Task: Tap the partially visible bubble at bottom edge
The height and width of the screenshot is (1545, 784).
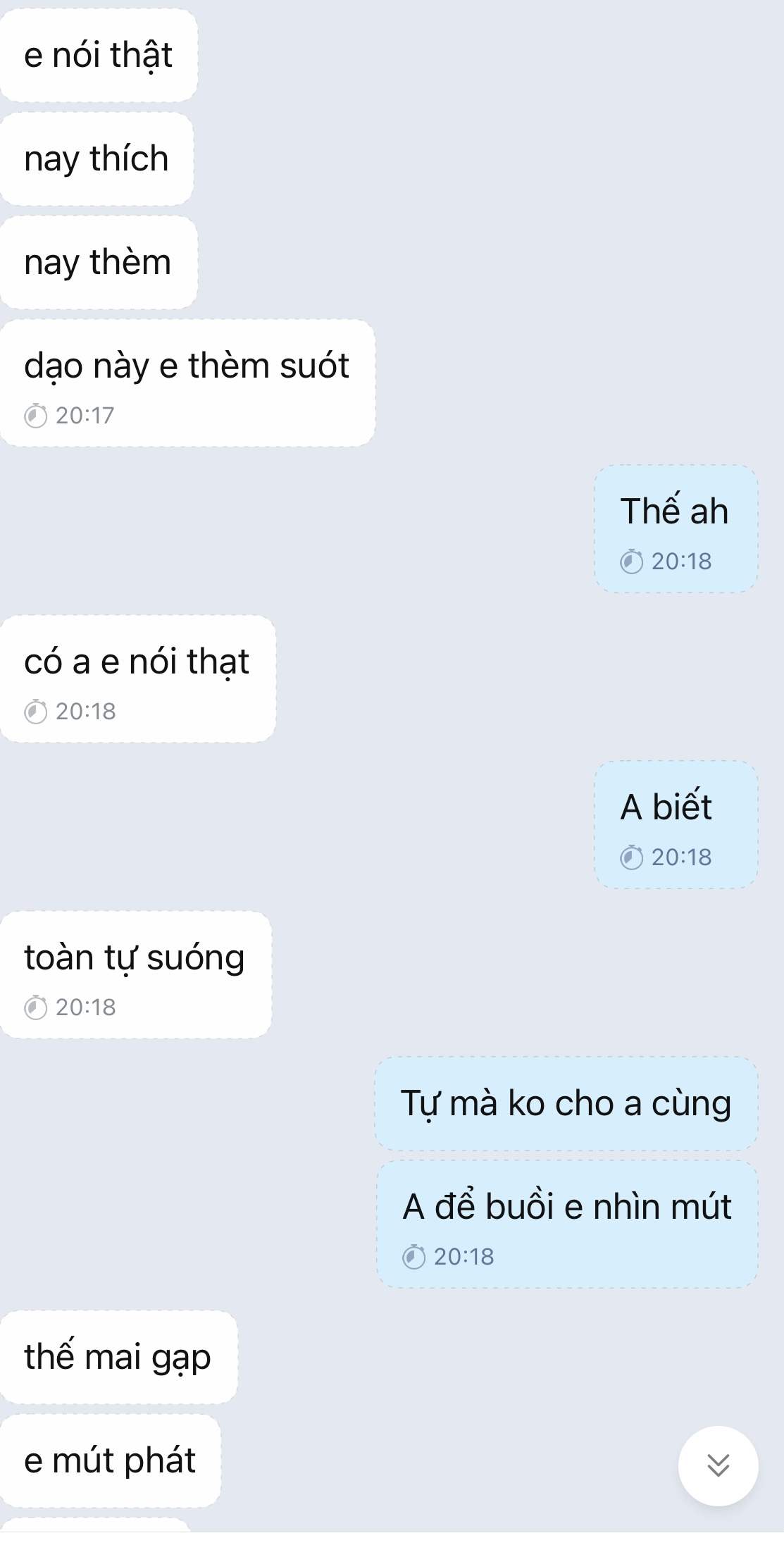Action: click(x=95, y=1524)
